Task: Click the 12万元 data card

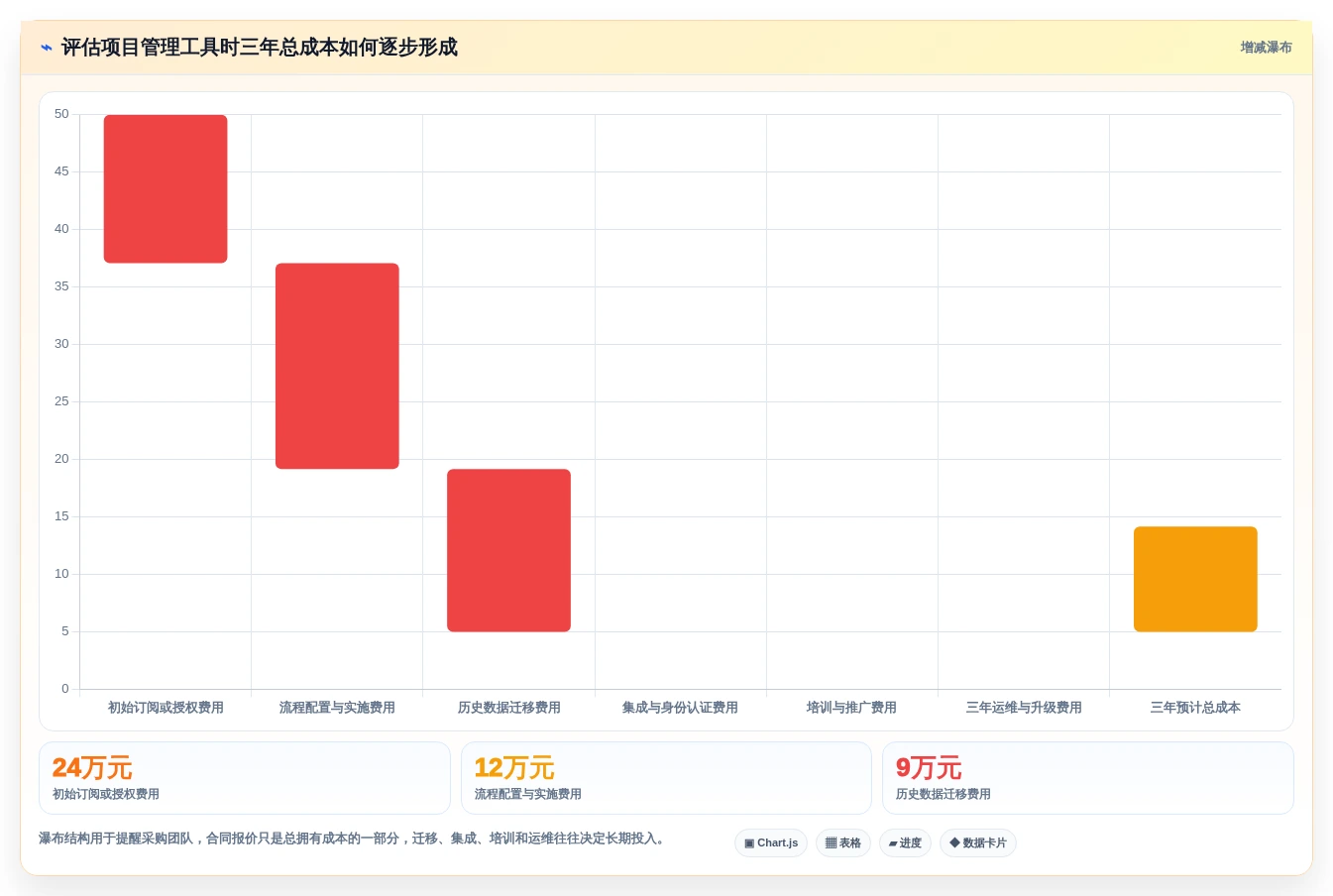Action: pos(666,778)
